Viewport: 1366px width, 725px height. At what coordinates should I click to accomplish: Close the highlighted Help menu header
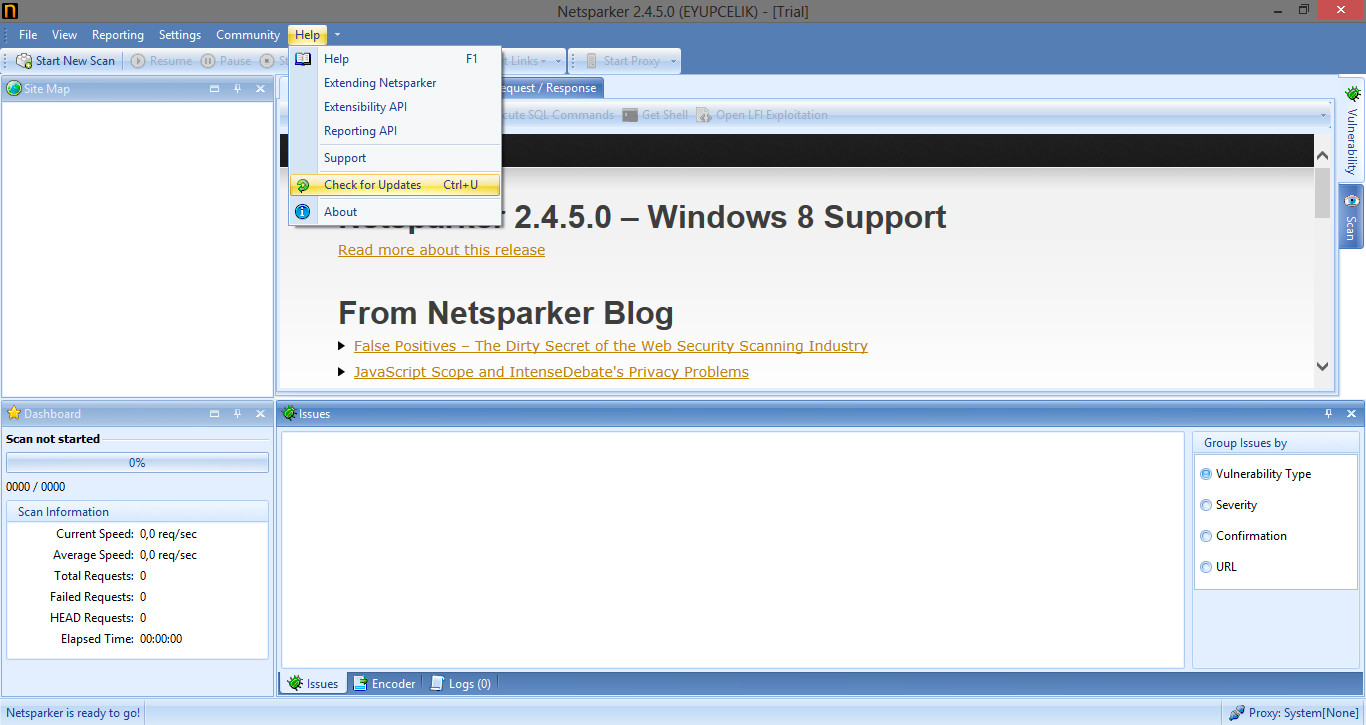pos(307,35)
